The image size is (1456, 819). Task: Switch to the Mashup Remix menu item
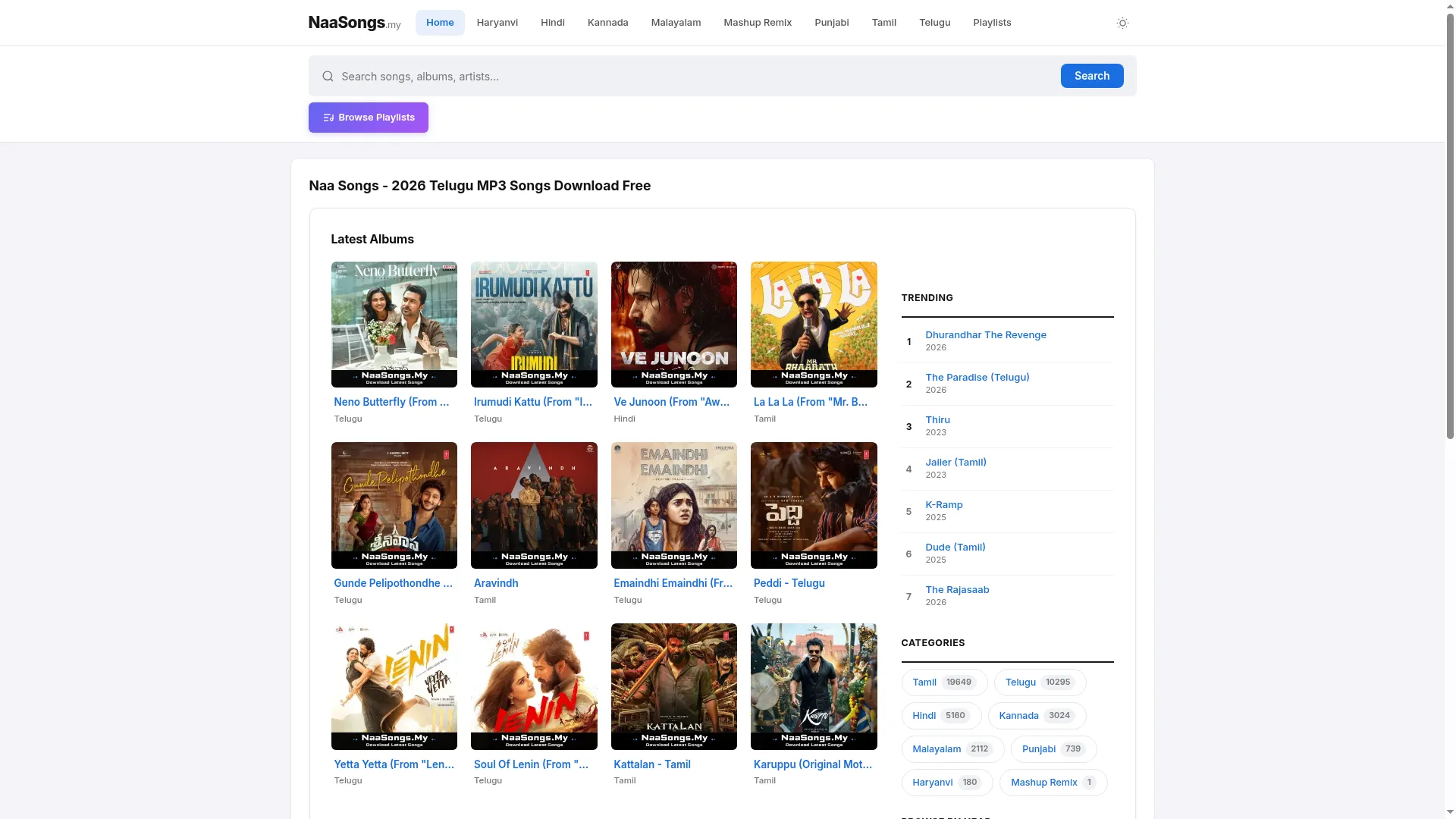(x=757, y=23)
